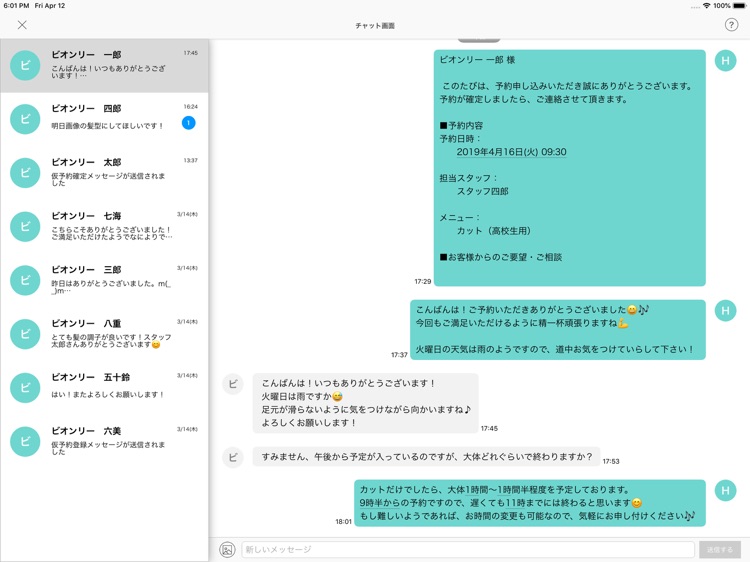Tap avatar icon of ビオンリー 四郎
Viewport: 750px width, 562px height.
coord(25,119)
